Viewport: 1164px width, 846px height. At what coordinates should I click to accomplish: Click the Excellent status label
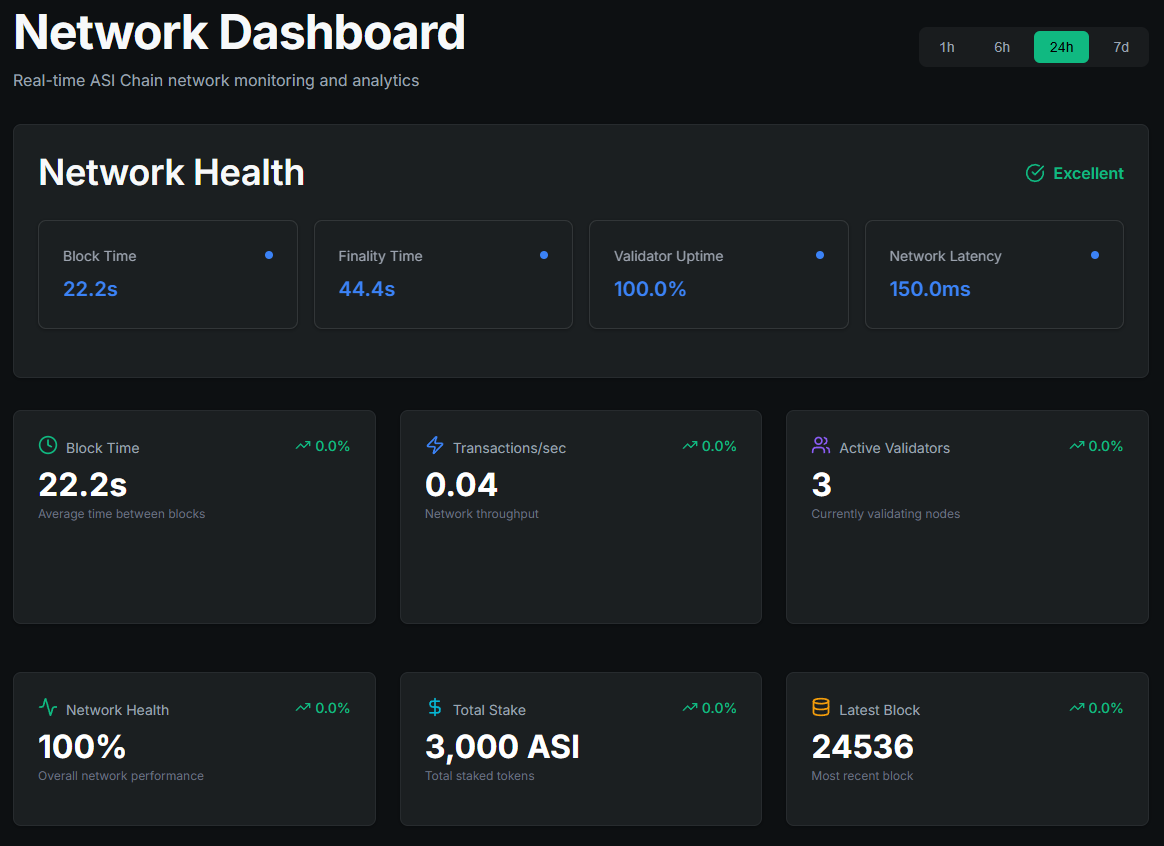click(x=1087, y=173)
